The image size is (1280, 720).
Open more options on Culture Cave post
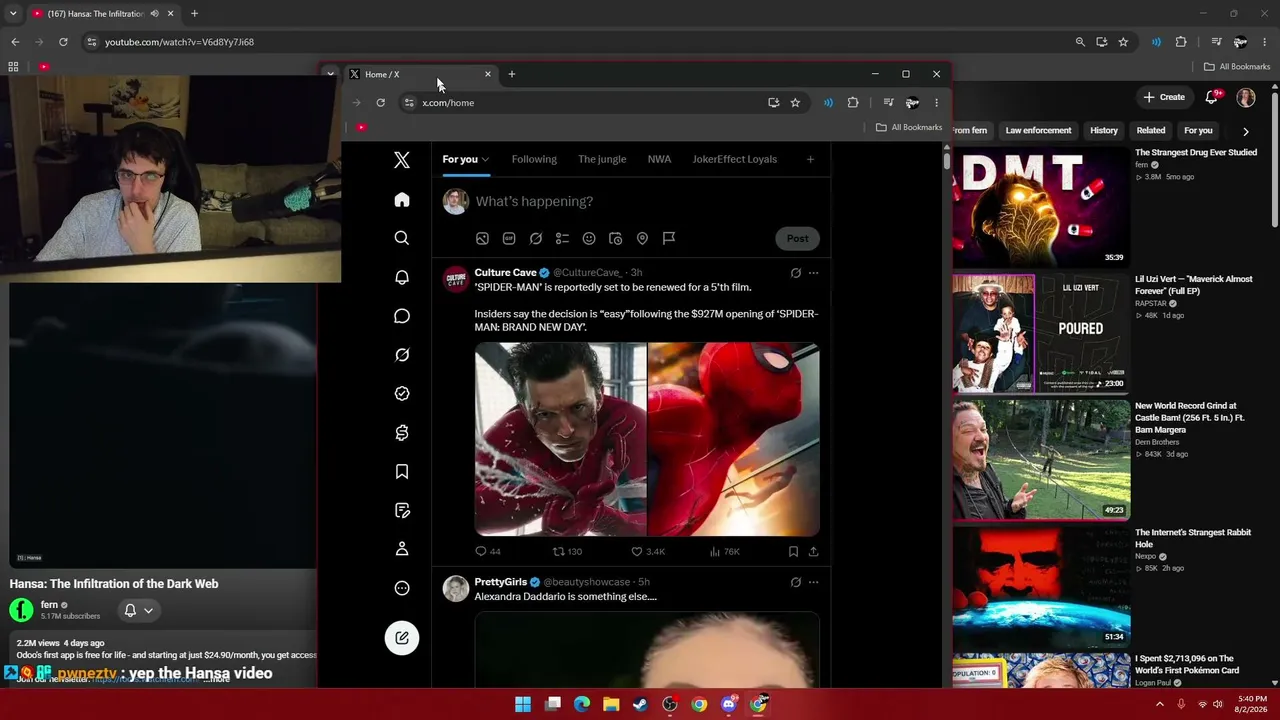813,273
